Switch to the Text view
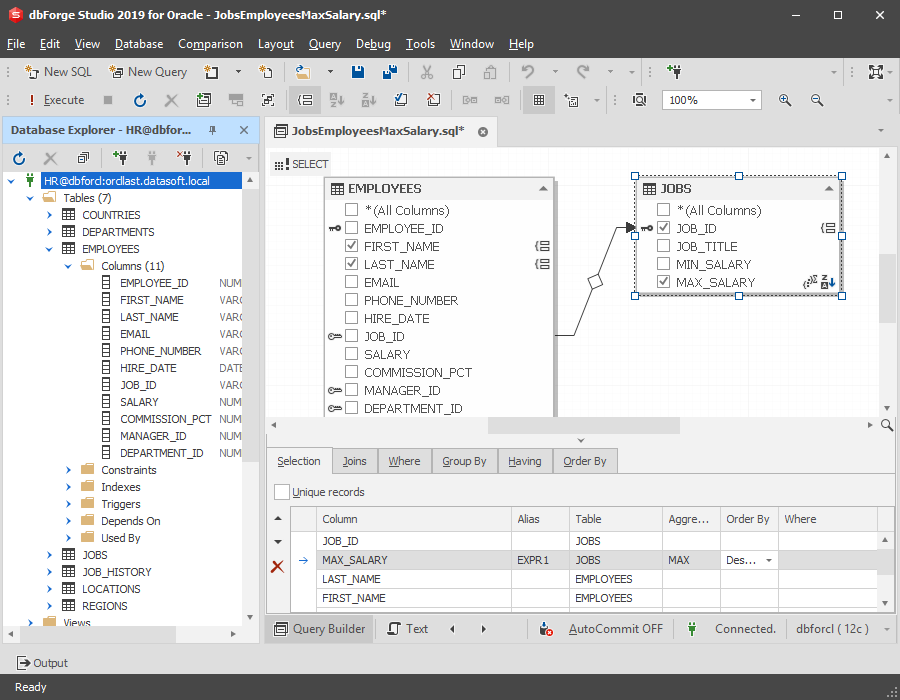The width and height of the screenshot is (900, 700). pyautogui.click(x=408, y=629)
